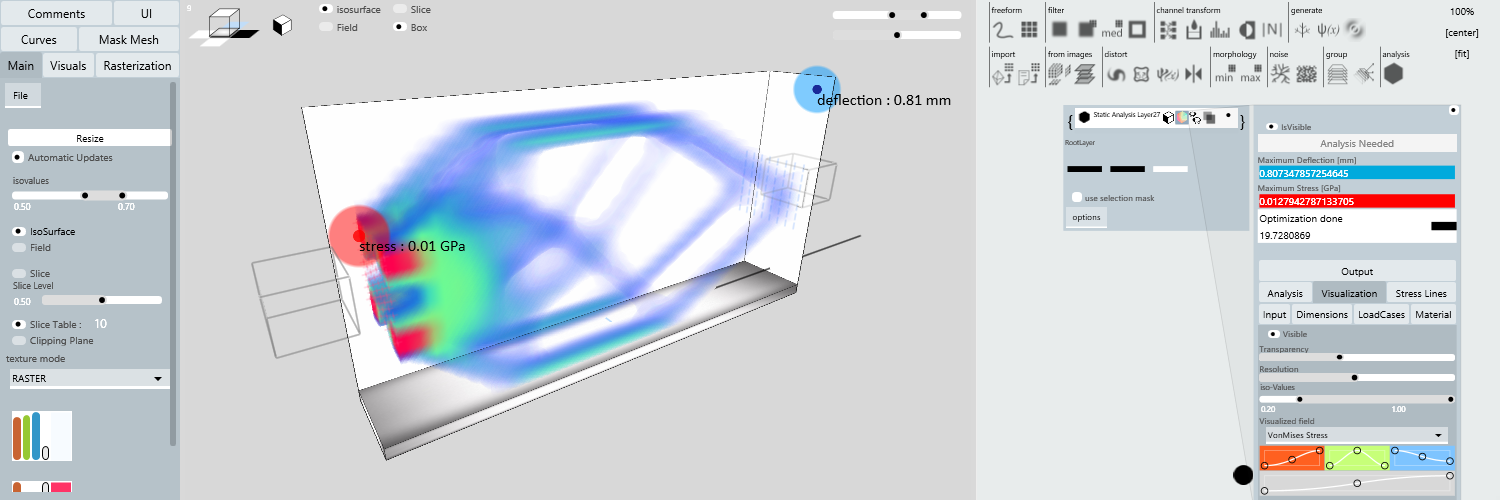
Task: Click the small cube beside the view box
Action: coord(282,26)
